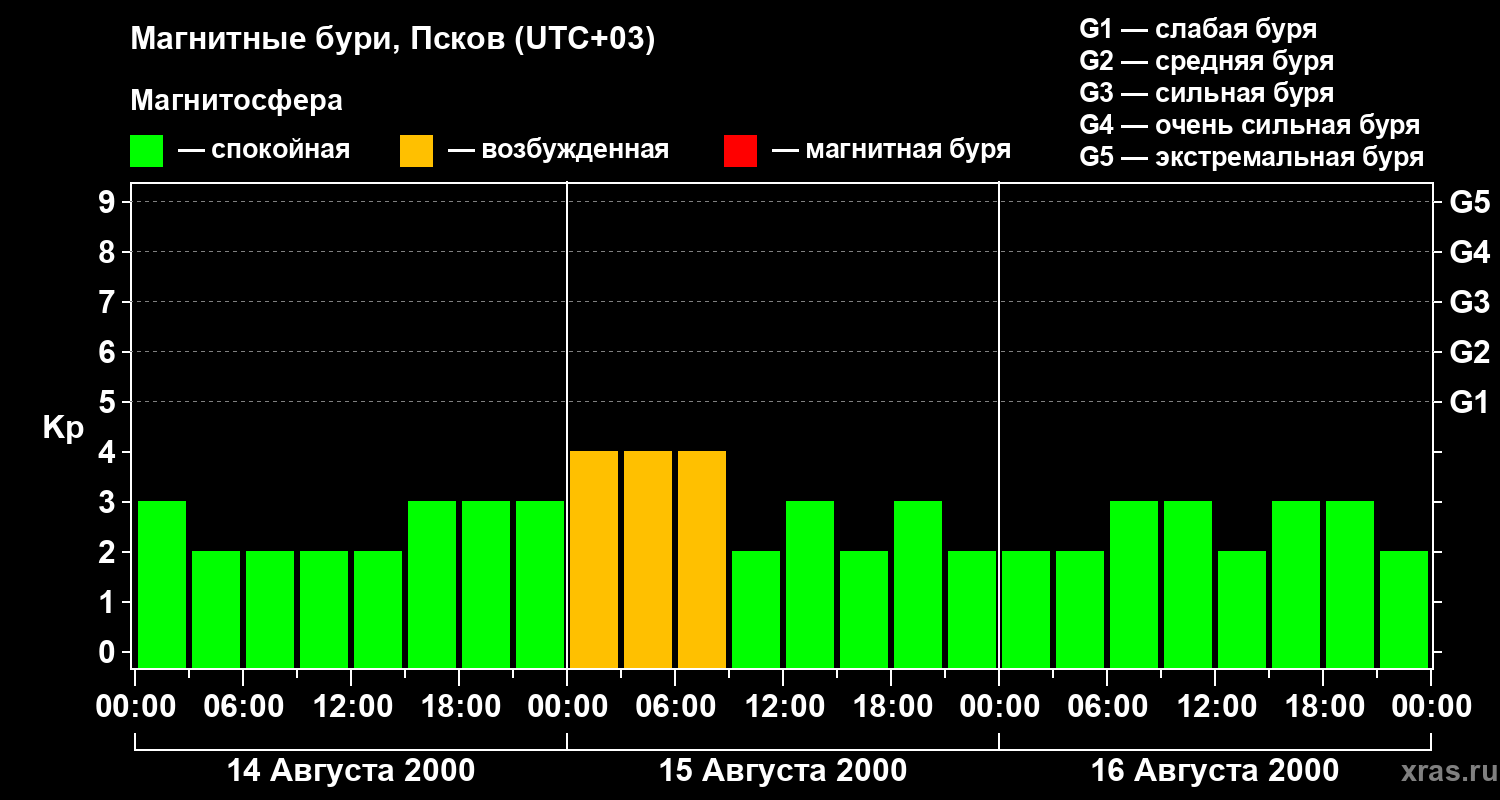Click the 15 August 12:00–15:00 green bar
The image size is (1500, 800).
[810, 584]
